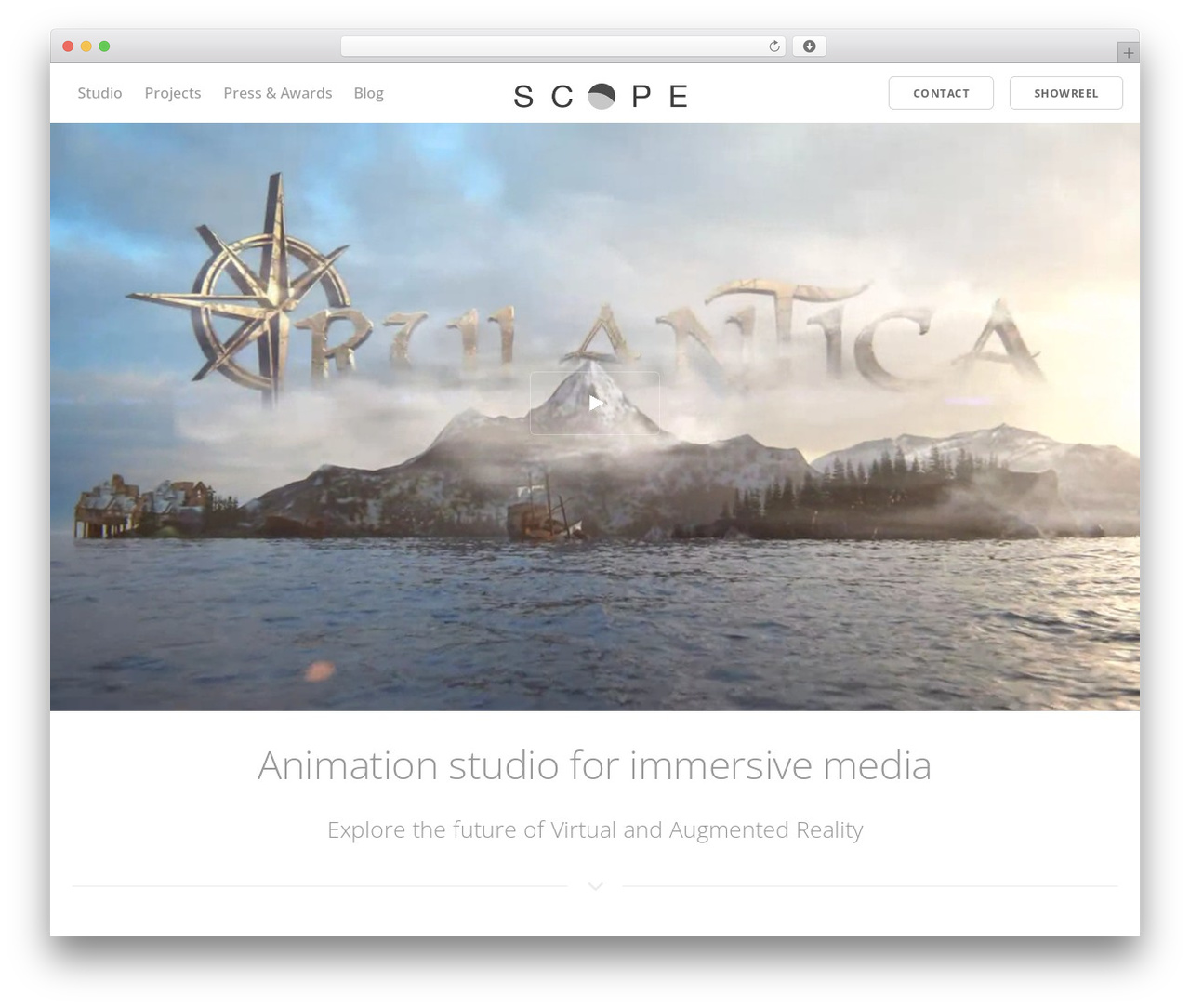
Task: Open Press & Awards page
Action: click(278, 93)
